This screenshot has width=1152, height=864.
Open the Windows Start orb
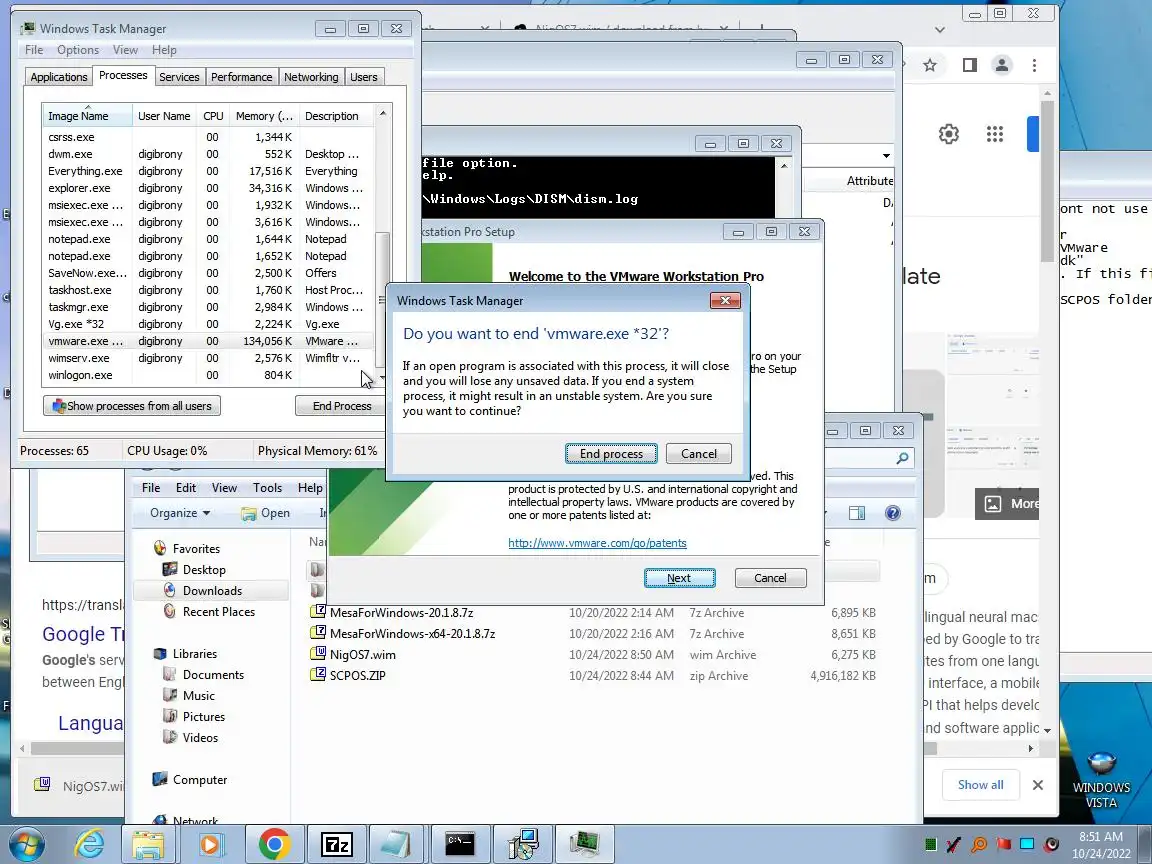pos(27,844)
